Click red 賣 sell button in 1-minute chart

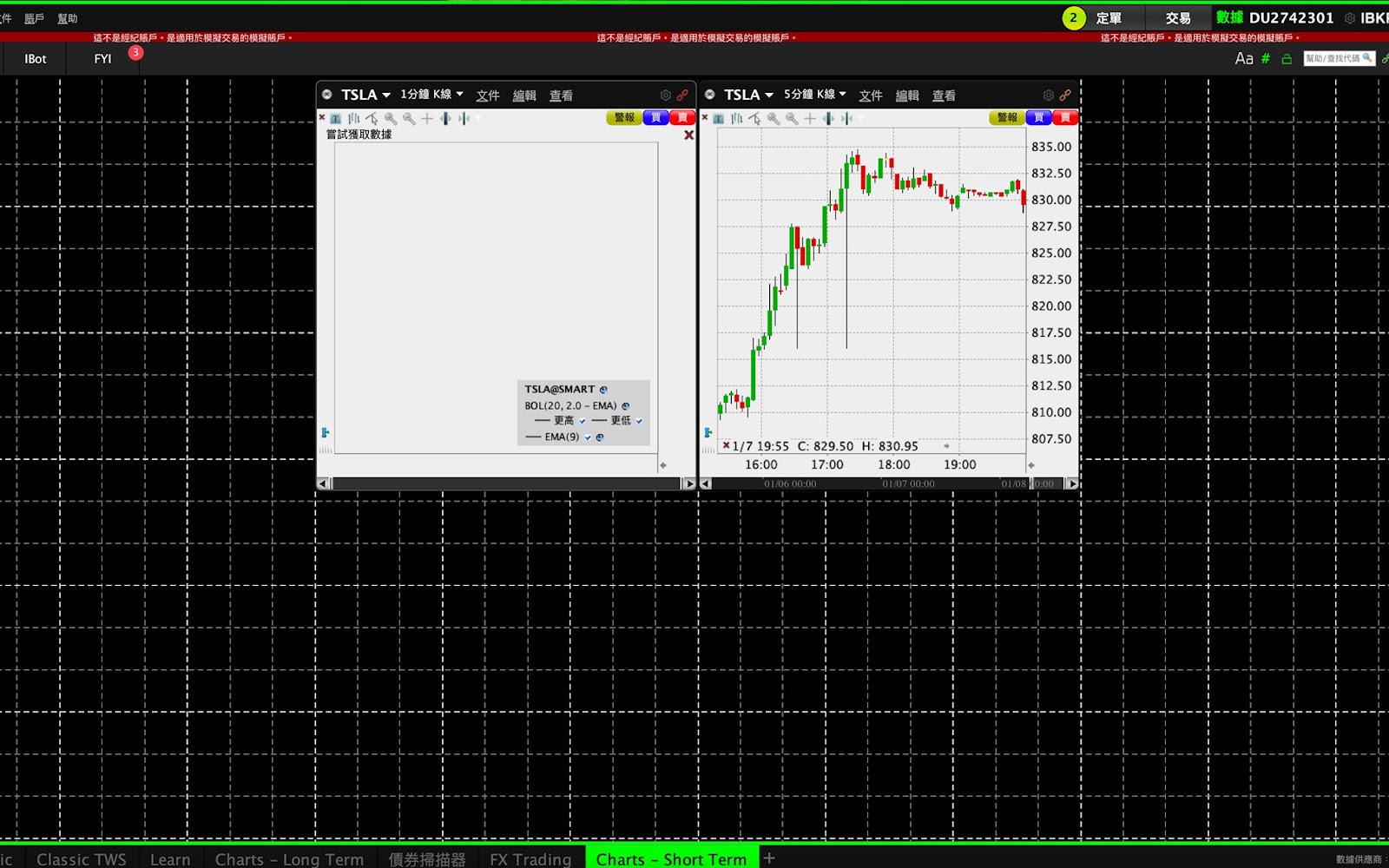[x=682, y=117]
